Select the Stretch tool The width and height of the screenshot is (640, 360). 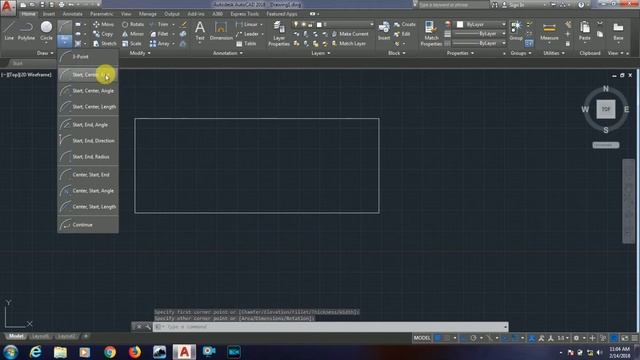pyautogui.click(x=104, y=43)
